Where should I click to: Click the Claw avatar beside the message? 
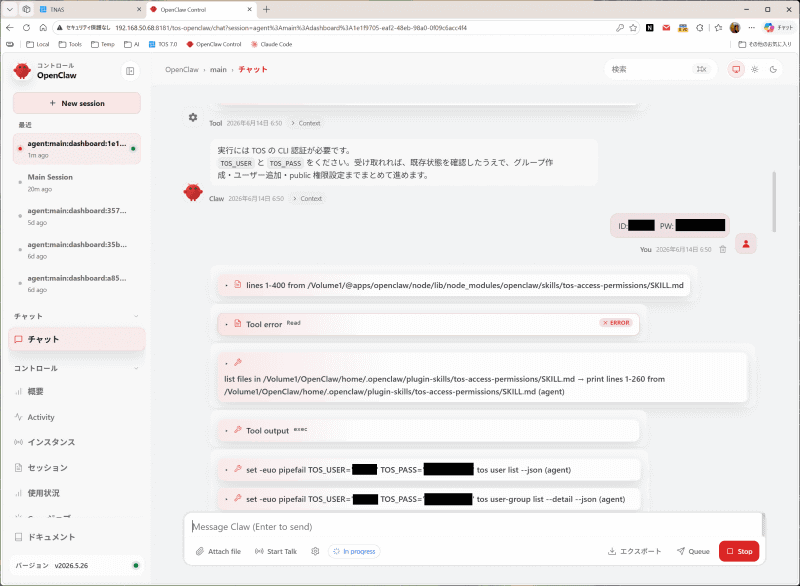(x=193, y=192)
